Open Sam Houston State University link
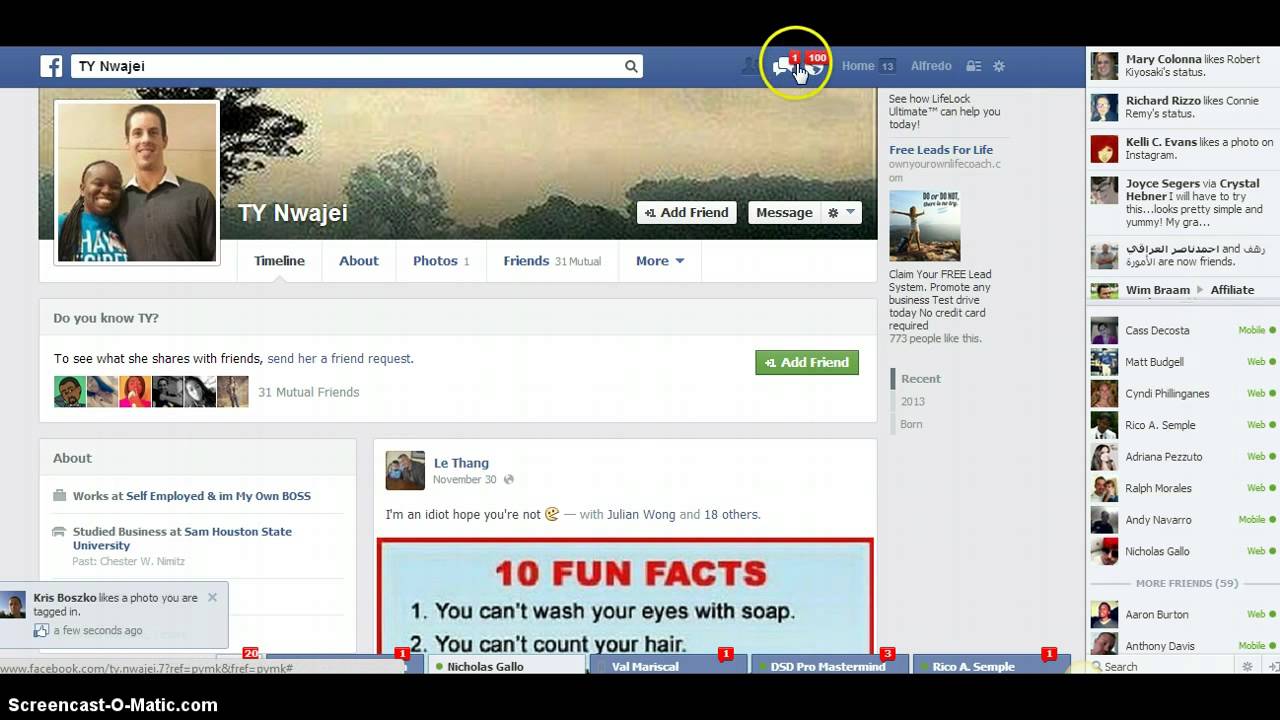1280x720 pixels. [182, 538]
